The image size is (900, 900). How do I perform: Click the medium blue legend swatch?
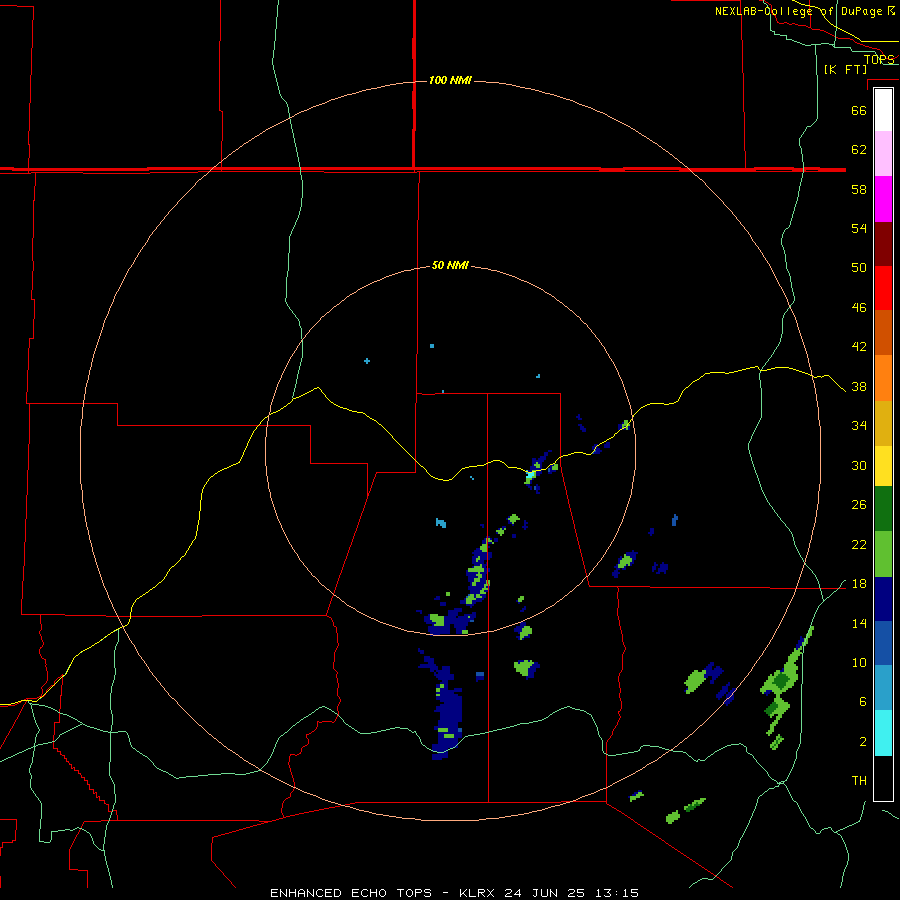pyautogui.click(x=883, y=643)
